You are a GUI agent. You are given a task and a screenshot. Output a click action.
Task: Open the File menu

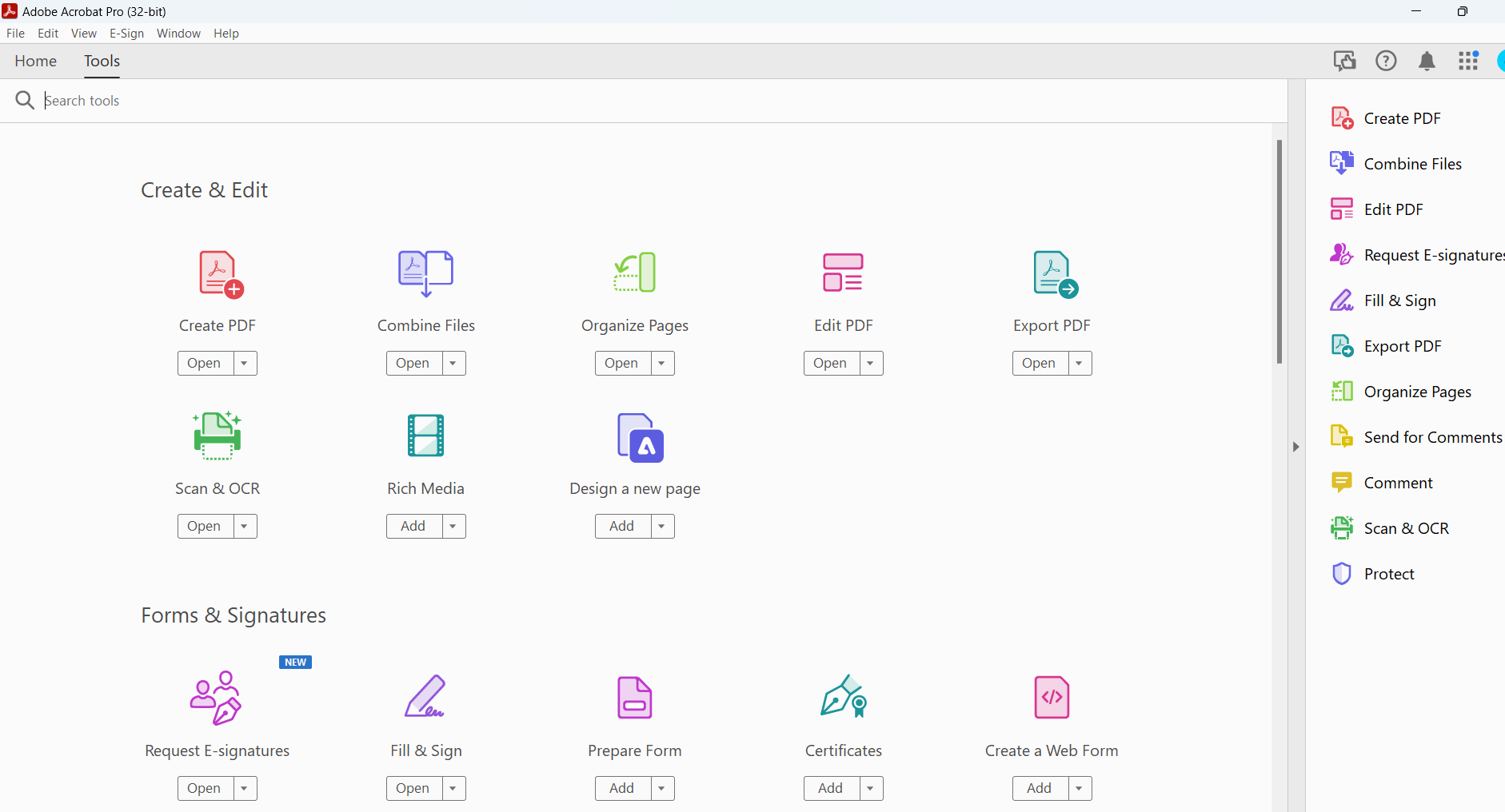[x=15, y=34]
